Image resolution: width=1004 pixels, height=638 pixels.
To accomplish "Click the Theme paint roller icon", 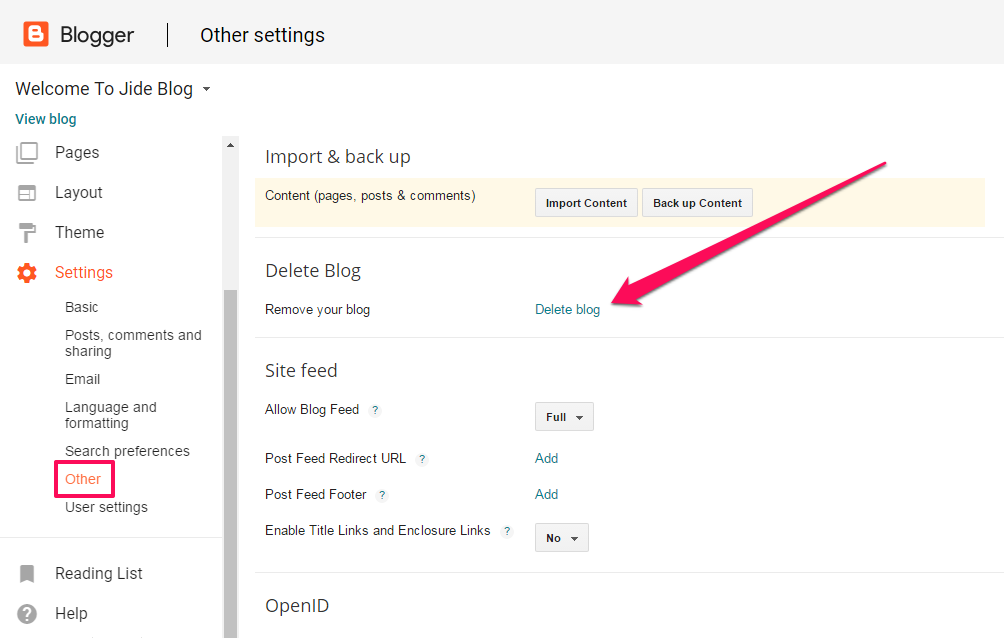I will point(27,233).
